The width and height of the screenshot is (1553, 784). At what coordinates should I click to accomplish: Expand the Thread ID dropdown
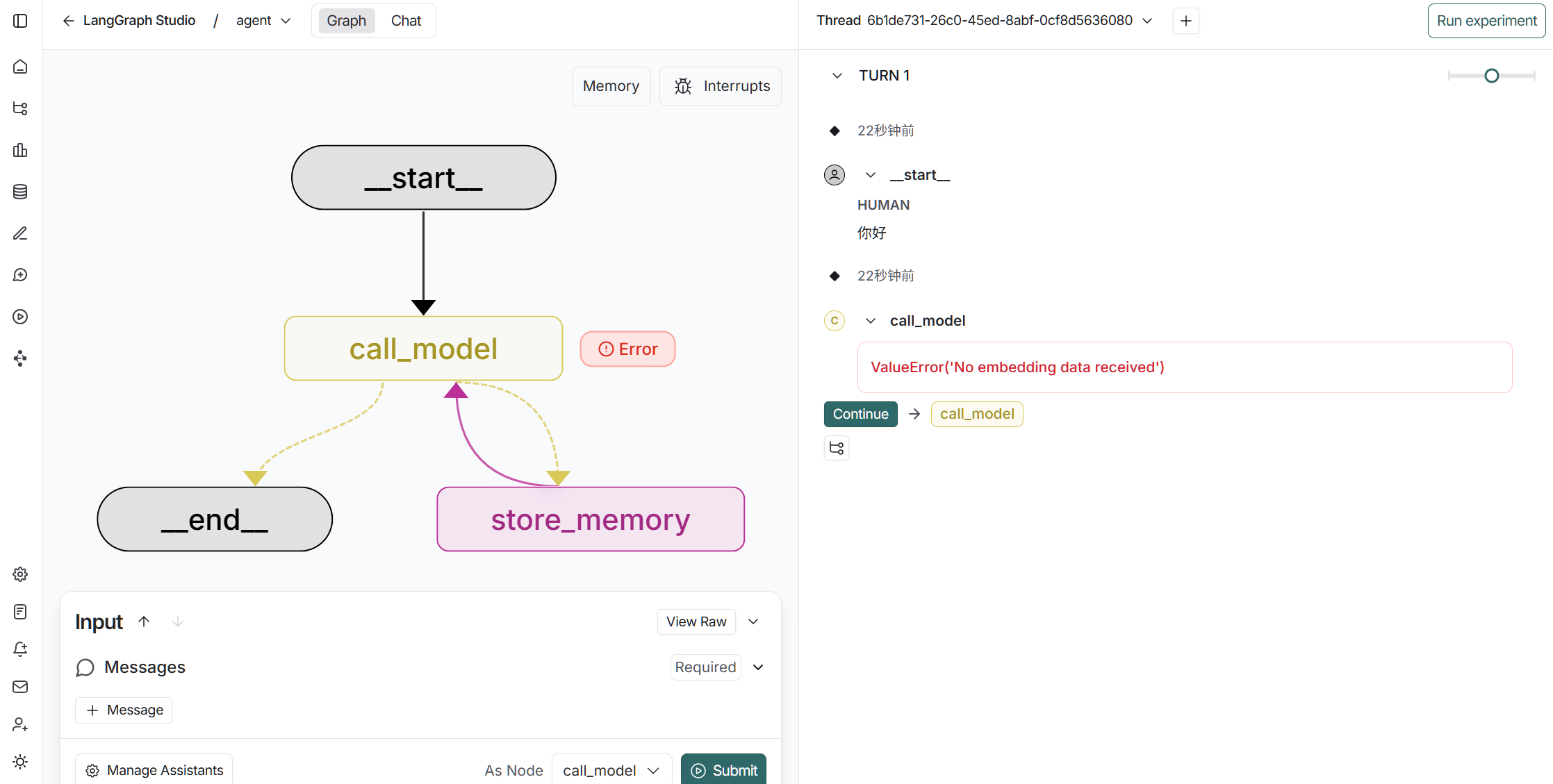1147,21
